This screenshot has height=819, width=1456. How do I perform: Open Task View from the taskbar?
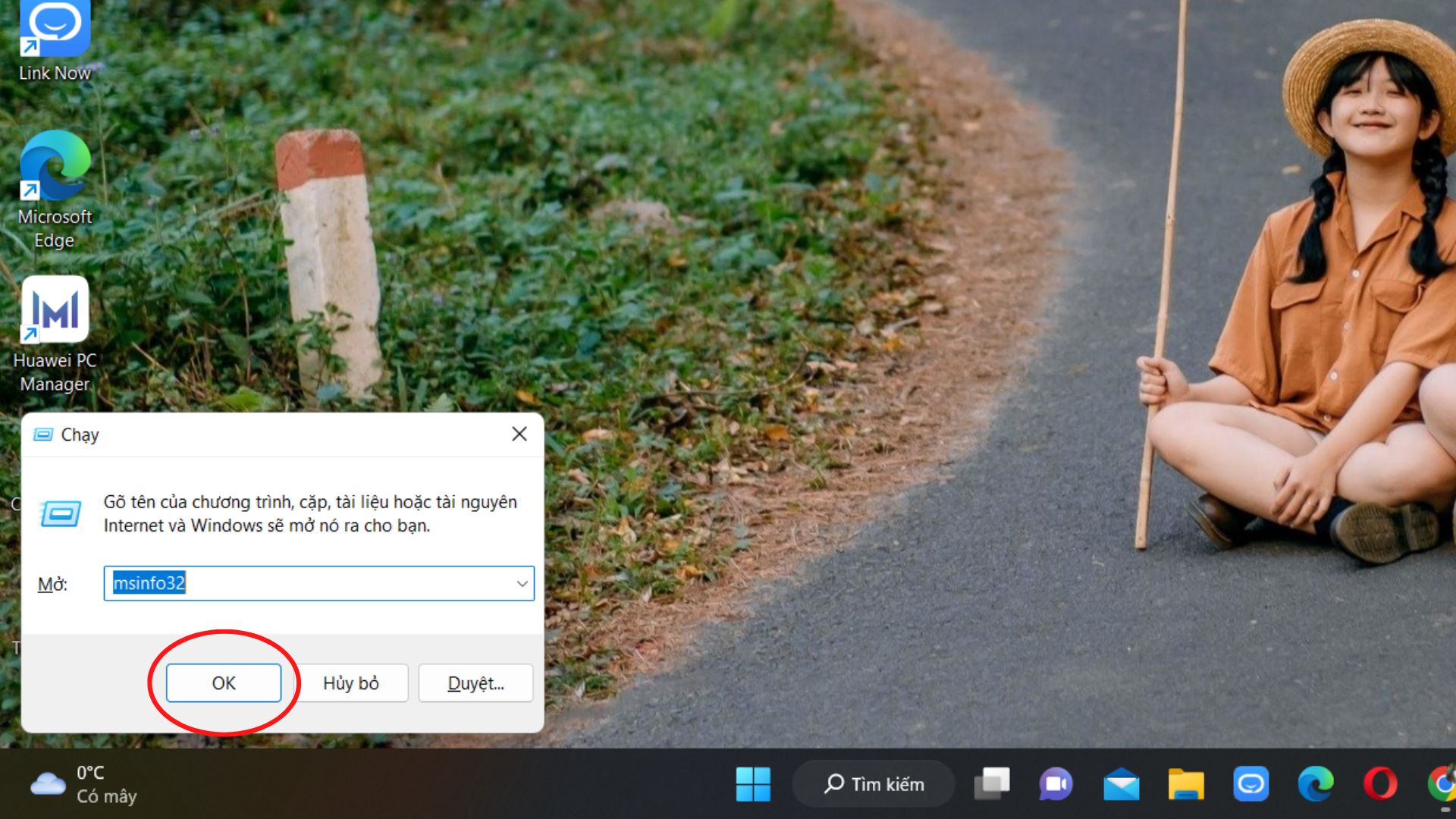(992, 784)
